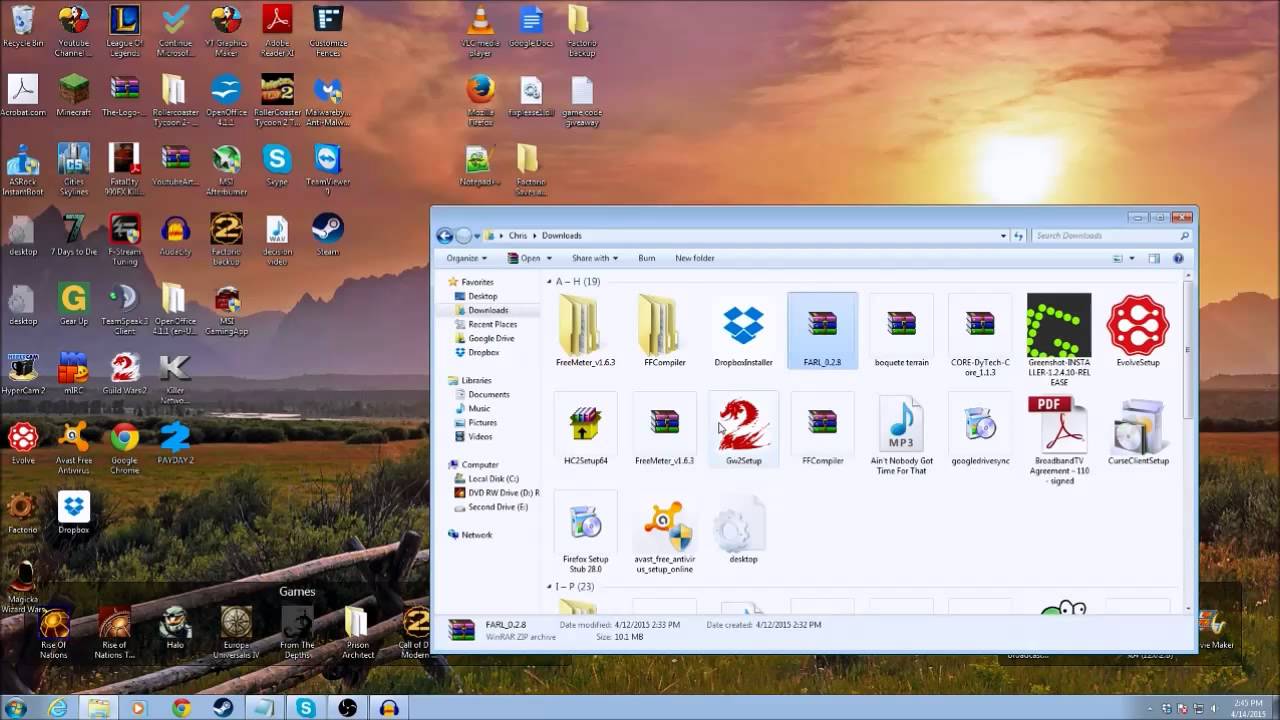
Task: Select the PAYDAY 2 desktop icon
Action: pos(175,442)
